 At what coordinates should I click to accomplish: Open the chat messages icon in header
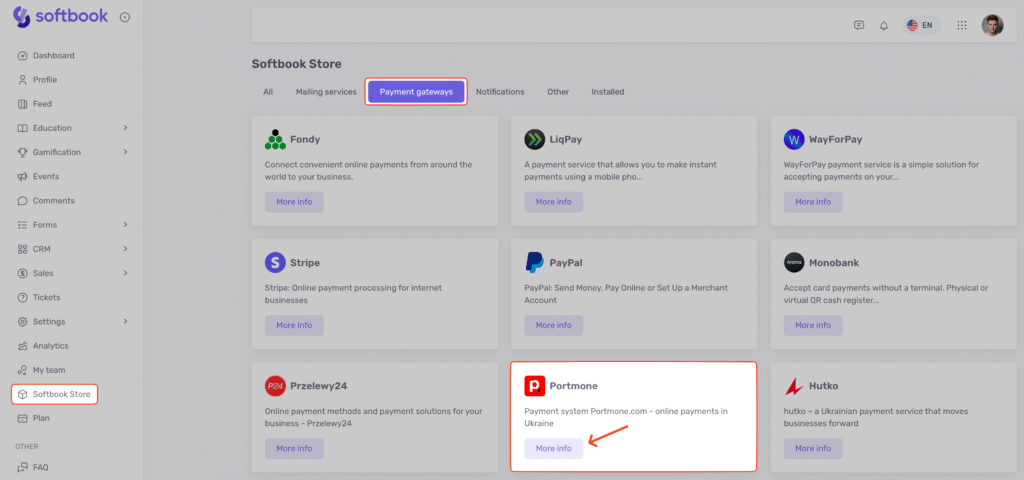[859, 25]
